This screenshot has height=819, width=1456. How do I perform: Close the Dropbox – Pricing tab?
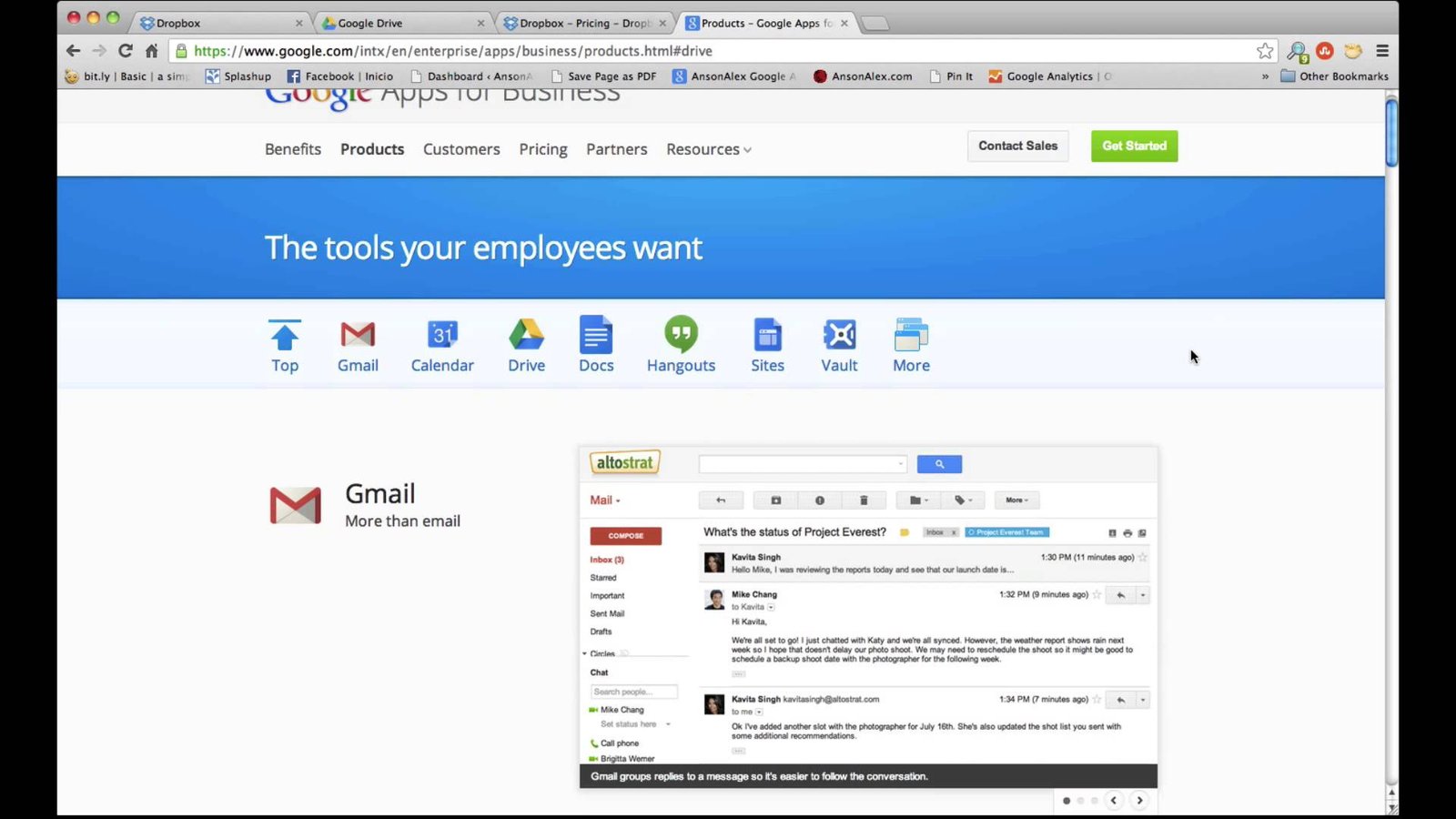pyautogui.click(x=662, y=23)
